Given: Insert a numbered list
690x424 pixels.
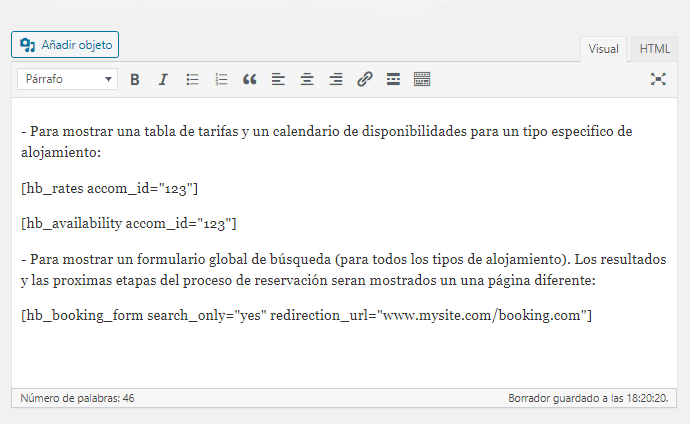Looking at the screenshot, I should [221, 79].
